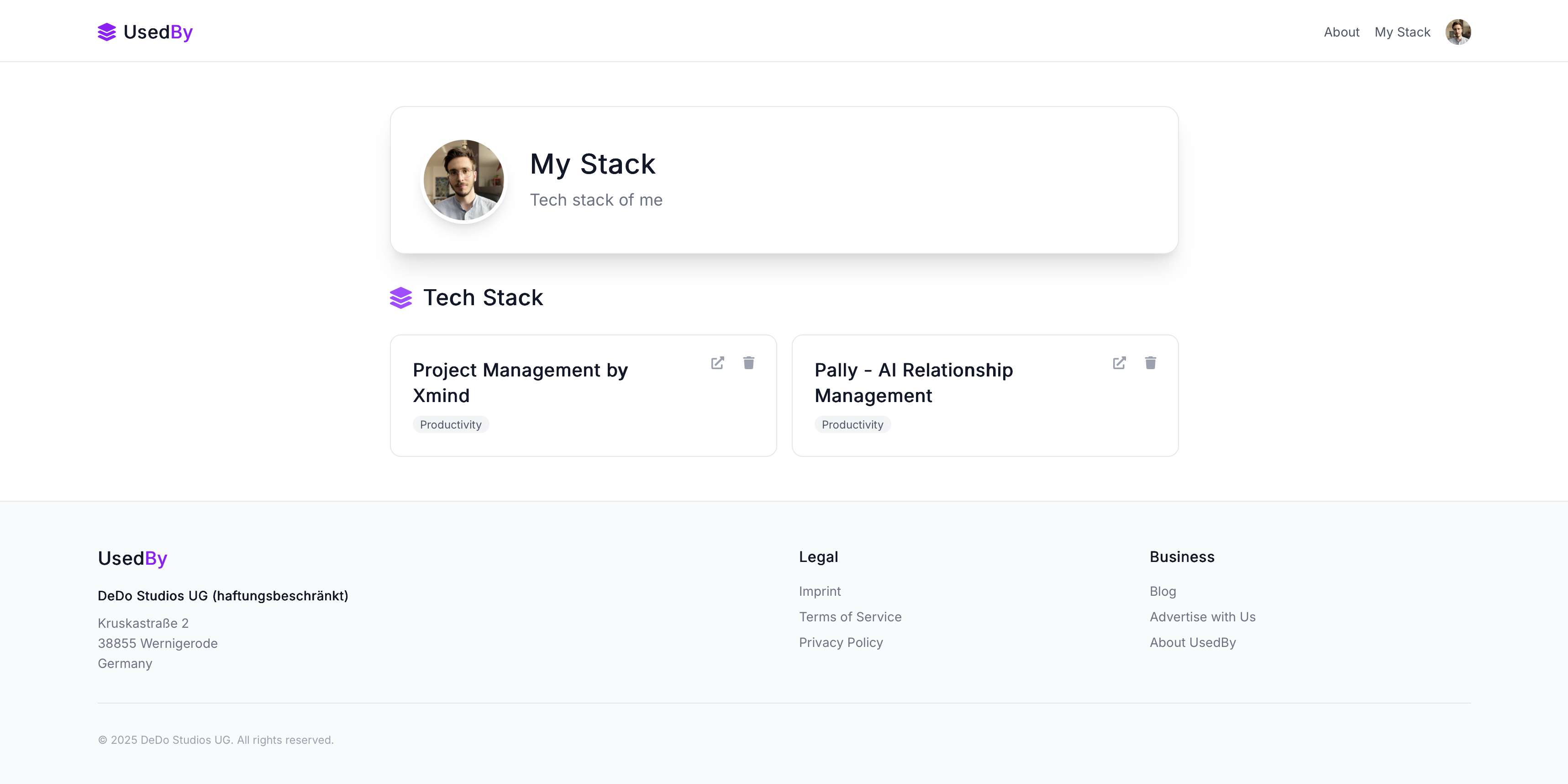Click the UsedBy stacked-layers logo icon
1568x784 pixels.
coord(106,32)
